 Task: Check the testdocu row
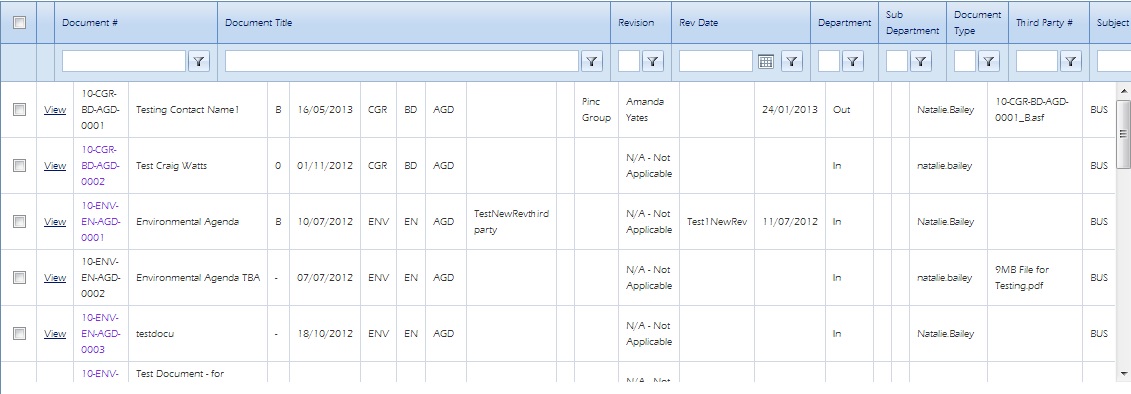click(19, 333)
